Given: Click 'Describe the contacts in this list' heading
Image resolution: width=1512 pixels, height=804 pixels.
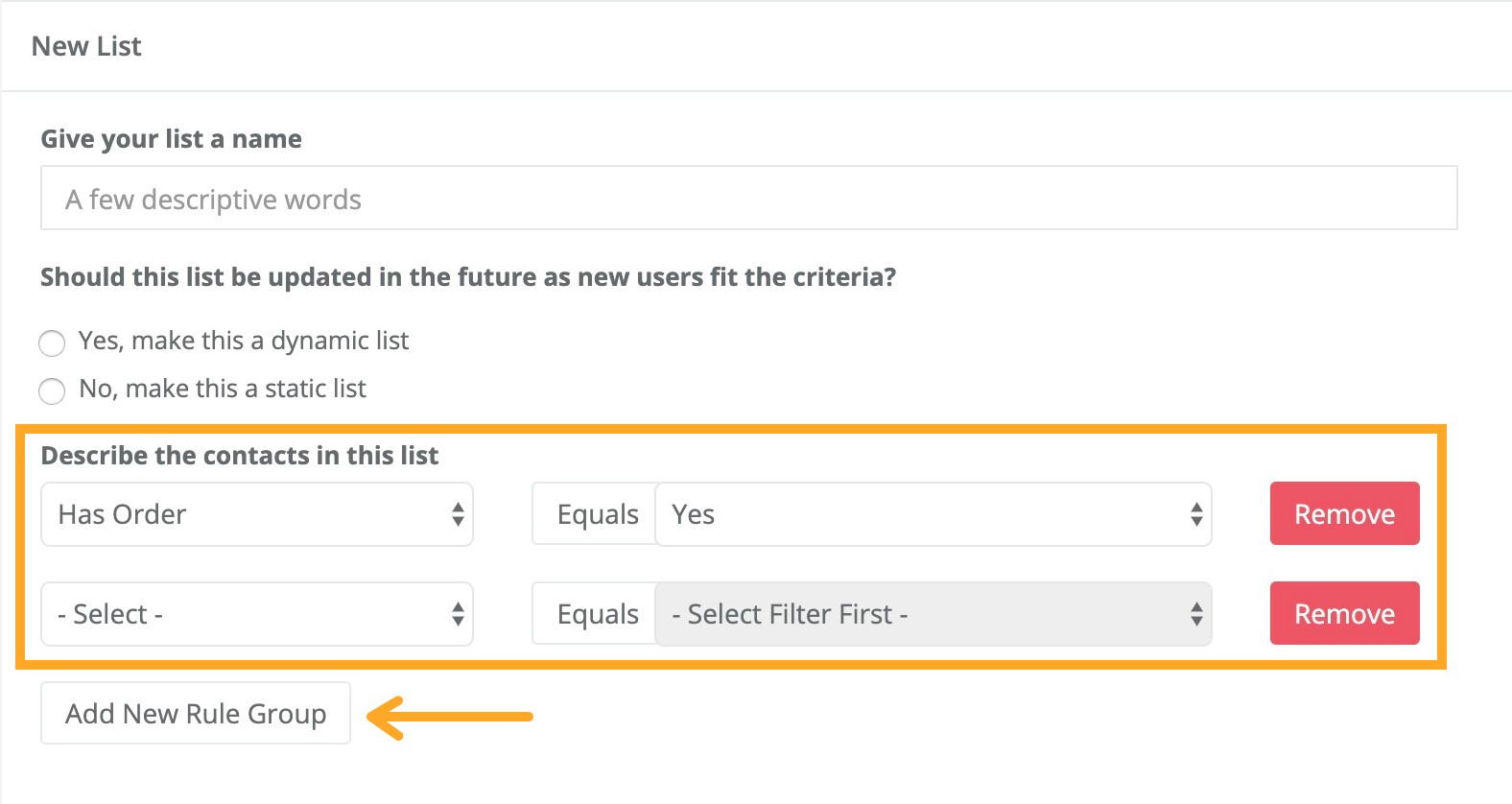Looking at the screenshot, I should click(x=239, y=456).
